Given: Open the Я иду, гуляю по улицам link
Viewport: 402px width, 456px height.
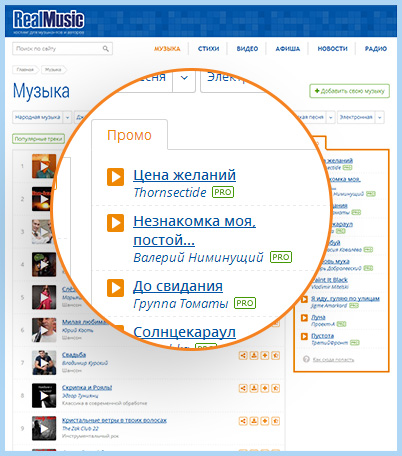Looking at the screenshot, I should (x=345, y=298).
